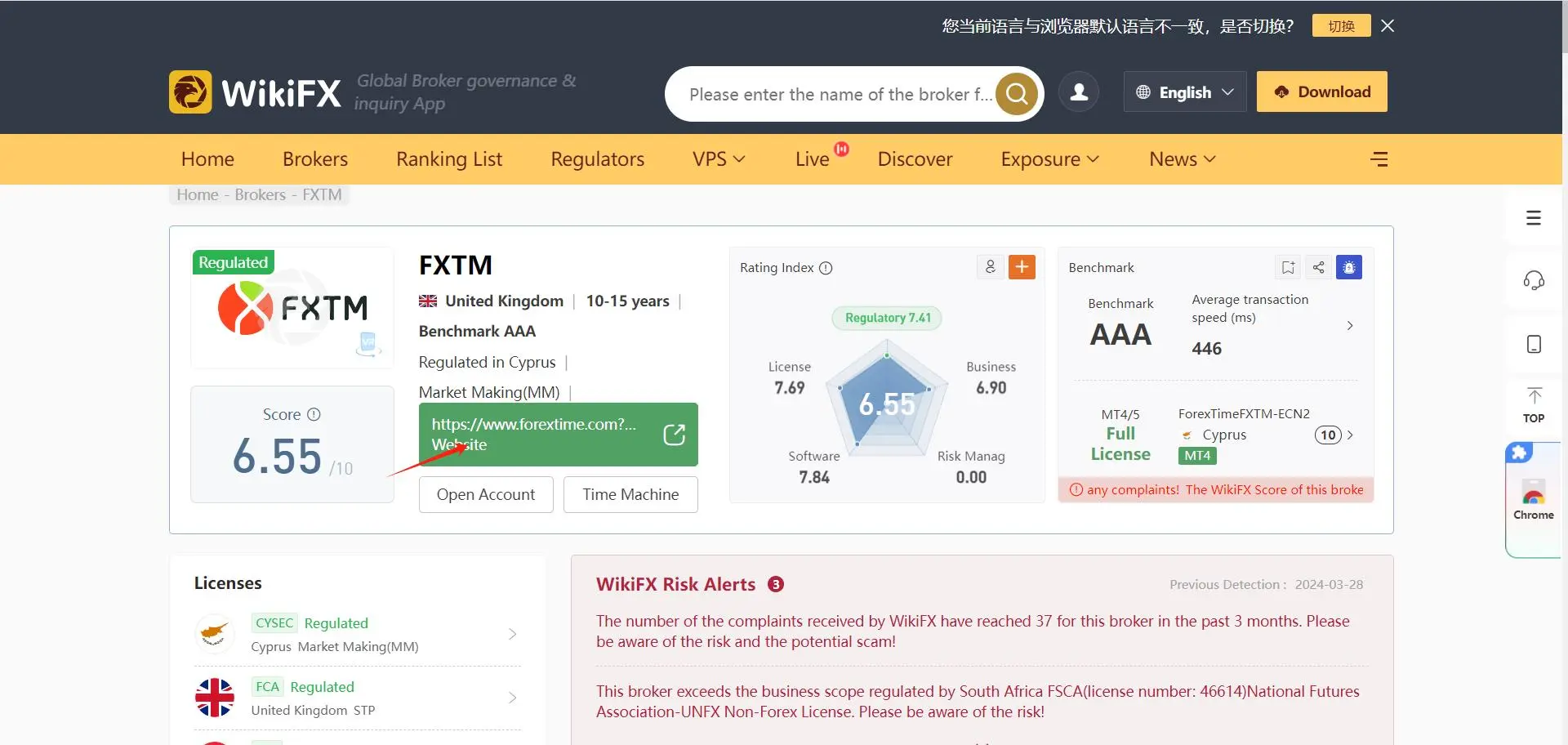Click the mobile phone icon in right sidebar
The height and width of the screenshot is (745, 1568).
pos(1535,344)
